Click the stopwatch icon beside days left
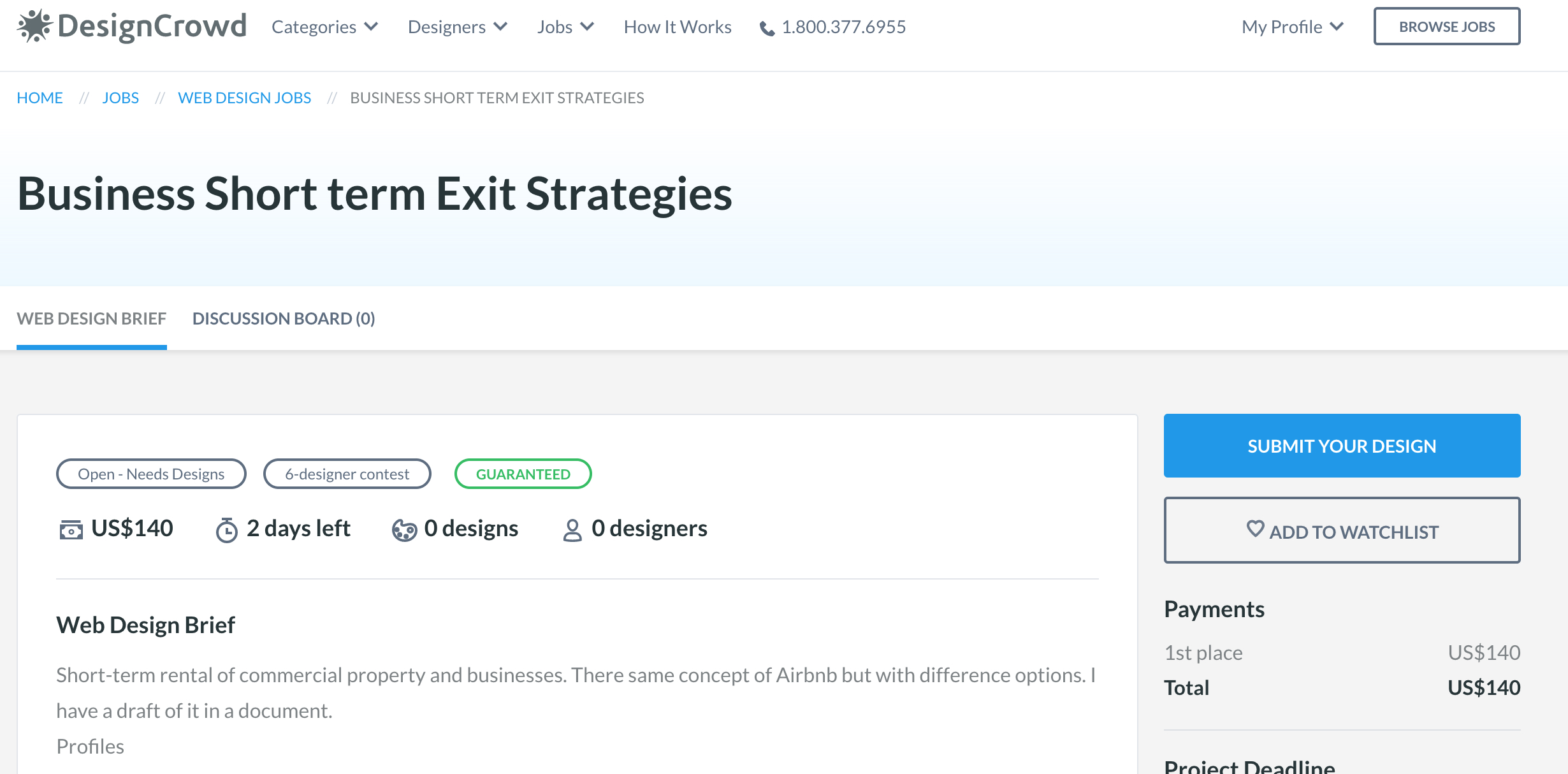Viewport: 1568px width, 774px height. [x=226, y=530]
